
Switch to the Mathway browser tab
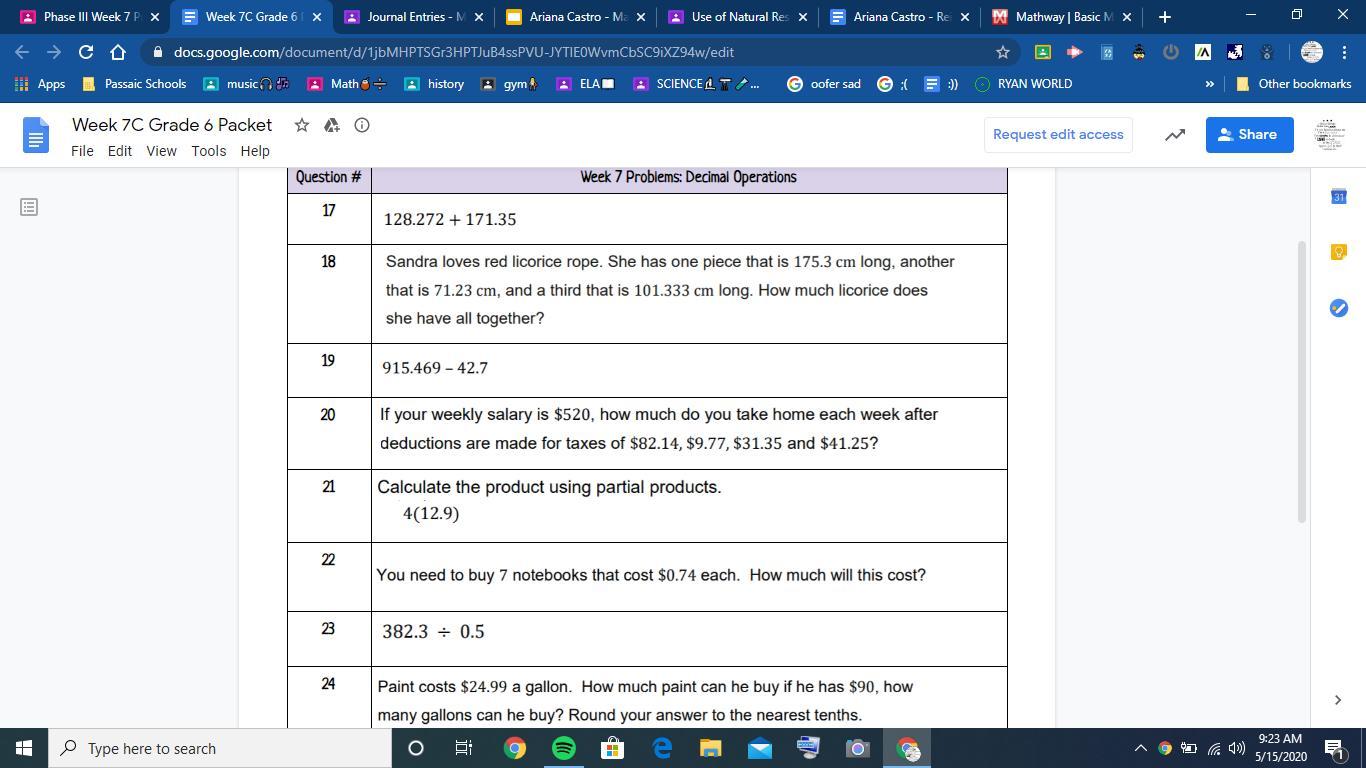1062,17
